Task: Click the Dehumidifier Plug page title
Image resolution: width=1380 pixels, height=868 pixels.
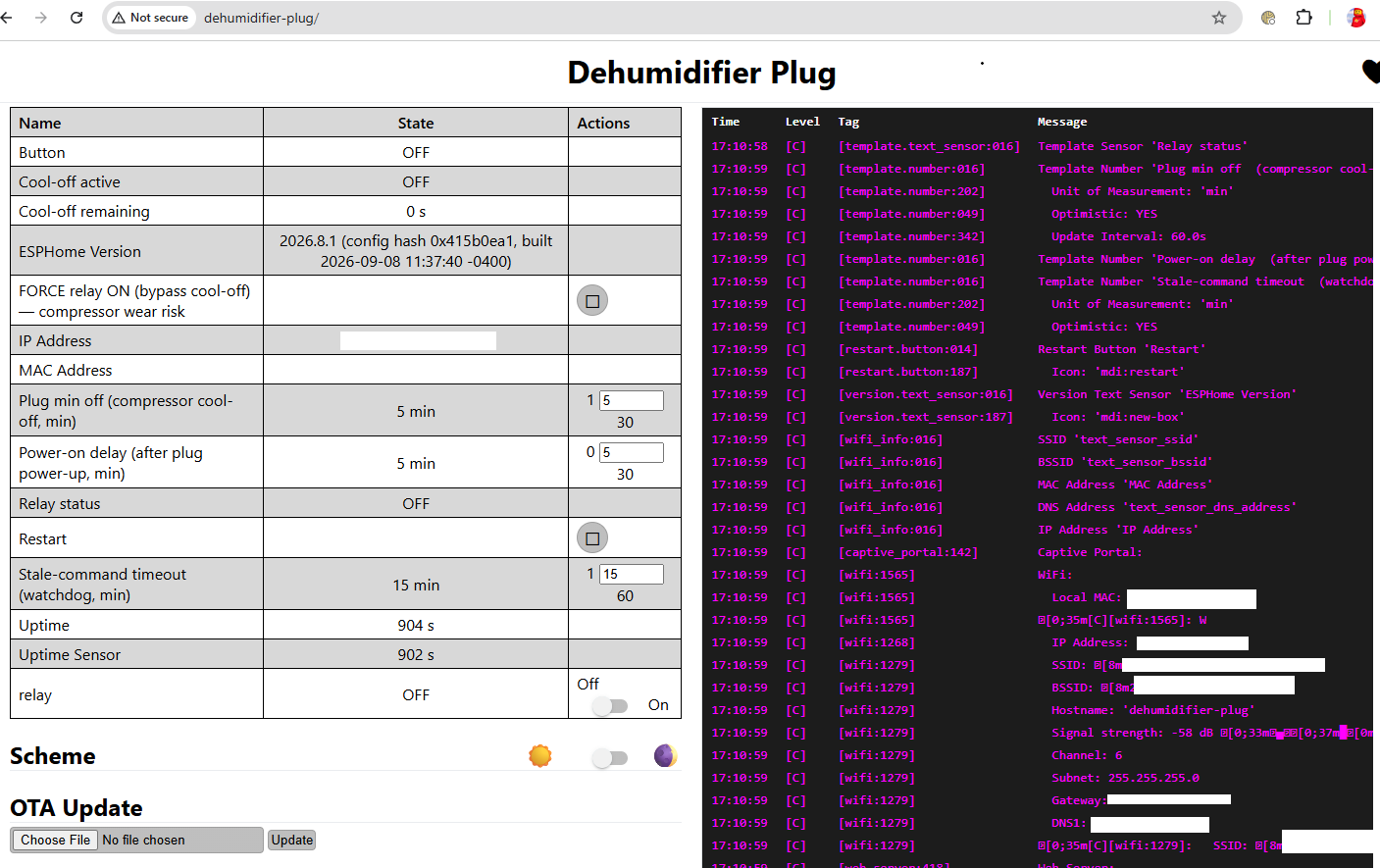Action: pos(701,73)
